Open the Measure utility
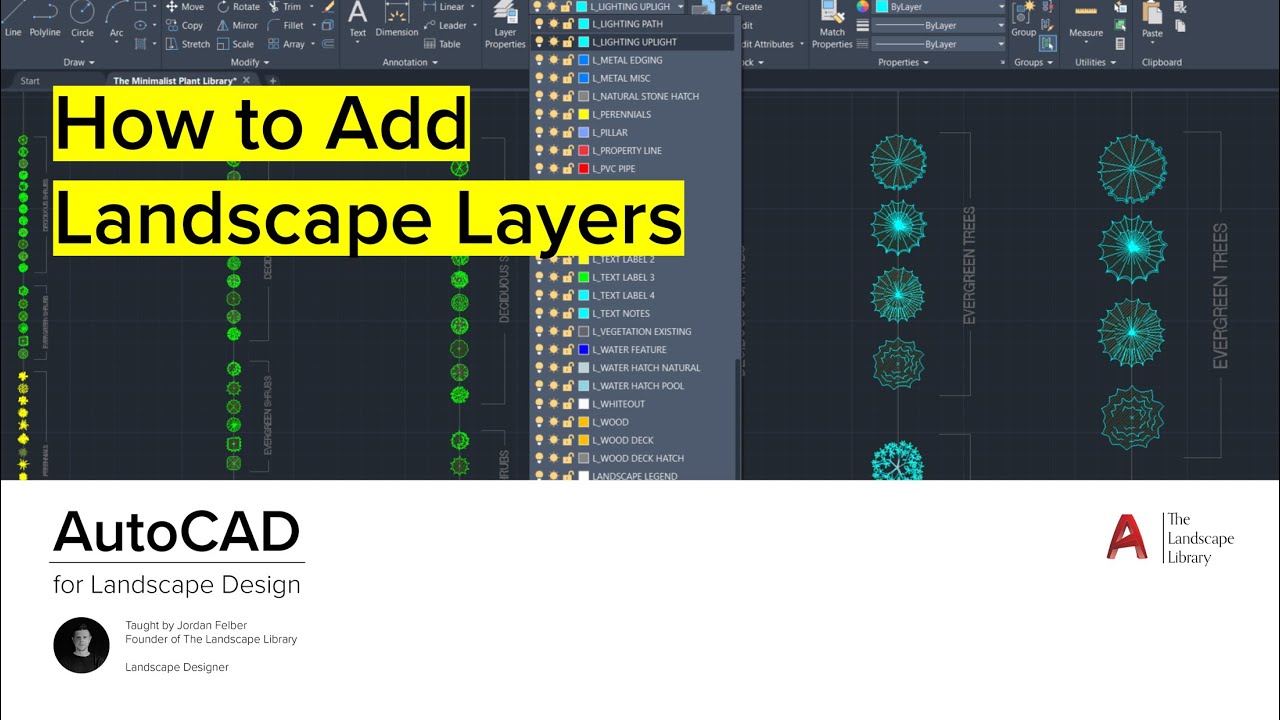1280x720 pixels. coord(1086,22)
